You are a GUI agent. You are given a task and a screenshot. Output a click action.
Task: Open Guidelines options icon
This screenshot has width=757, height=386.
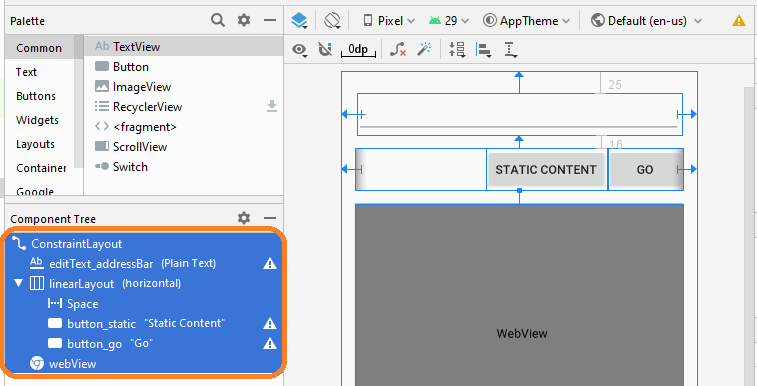pyautogui.click(x=511, y=50)
